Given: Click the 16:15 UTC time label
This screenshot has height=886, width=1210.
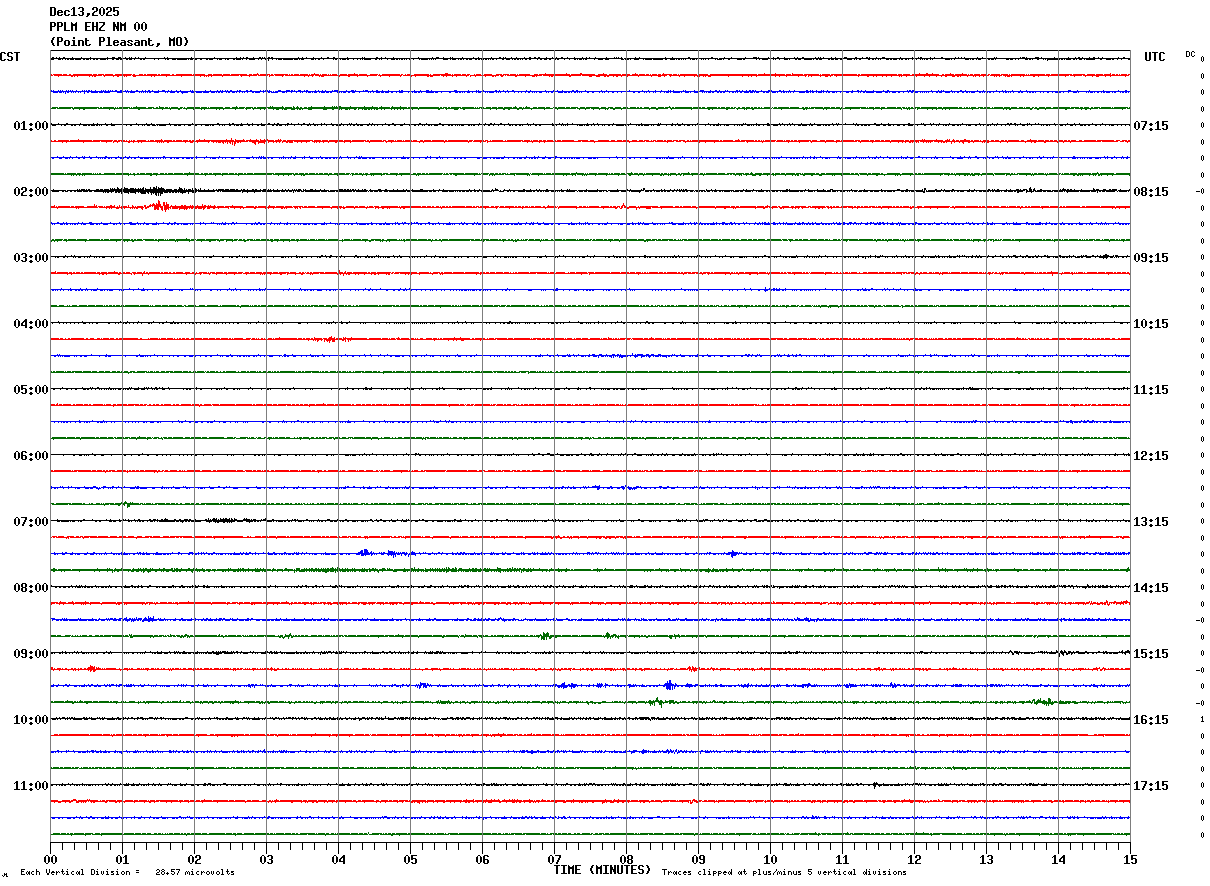Looking at the screenshot, I should [x=1151, y=720].
